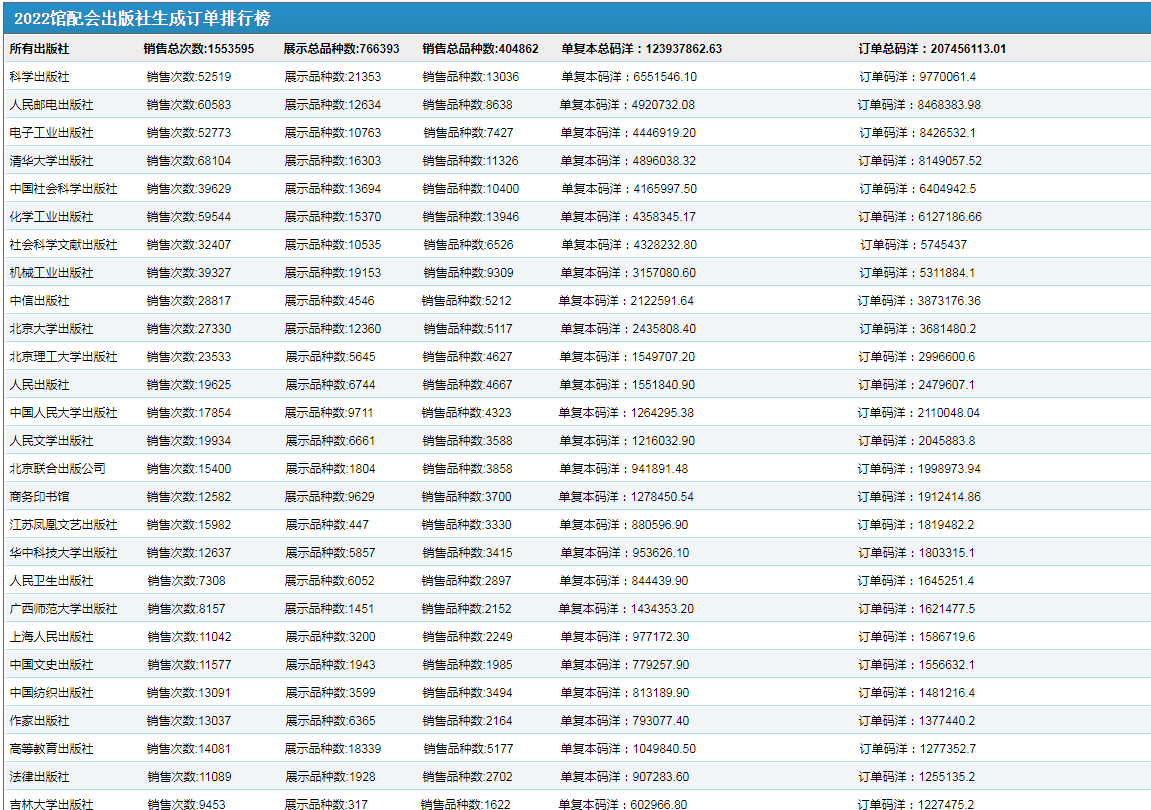Click 社会科学文献出版社 in the list

[63, 245]
